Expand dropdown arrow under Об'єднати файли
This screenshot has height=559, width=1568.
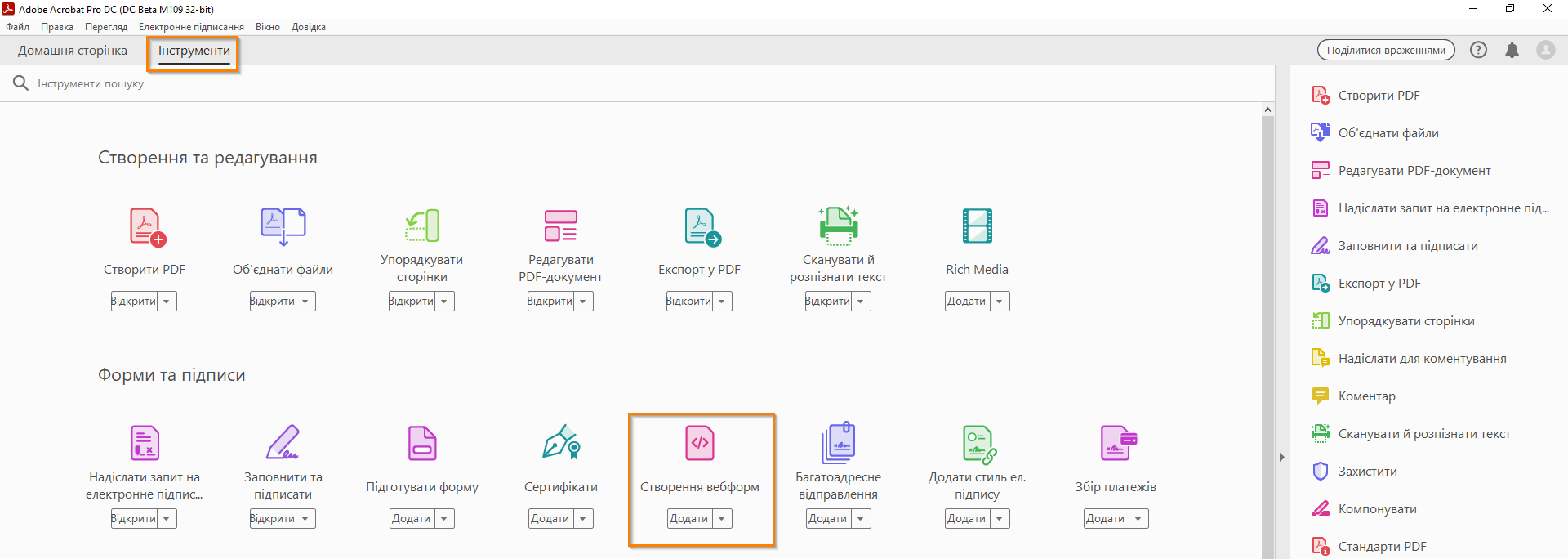point(305,302)
